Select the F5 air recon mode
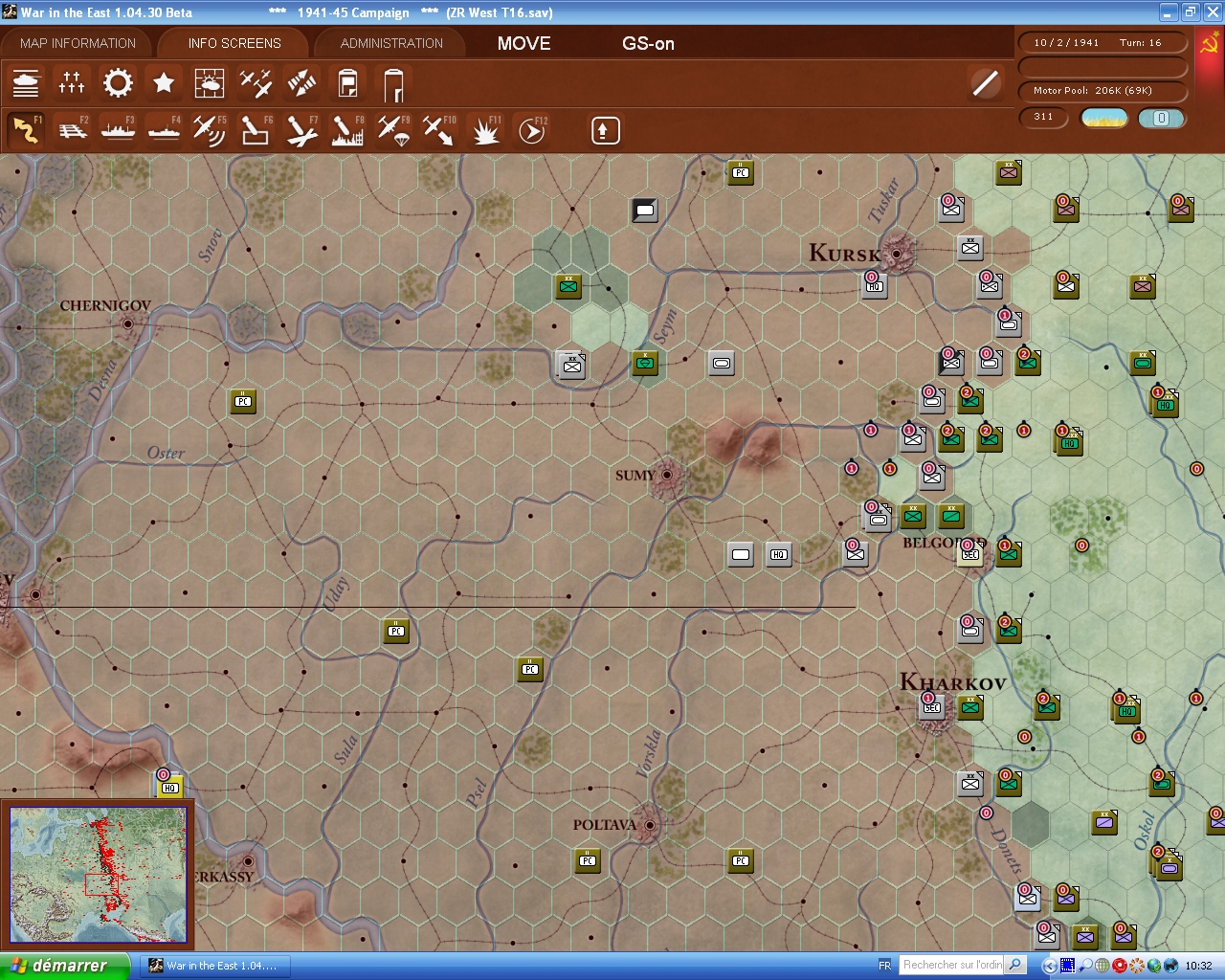The width and height of the screenshot is (1225, 980). [210, 130]
